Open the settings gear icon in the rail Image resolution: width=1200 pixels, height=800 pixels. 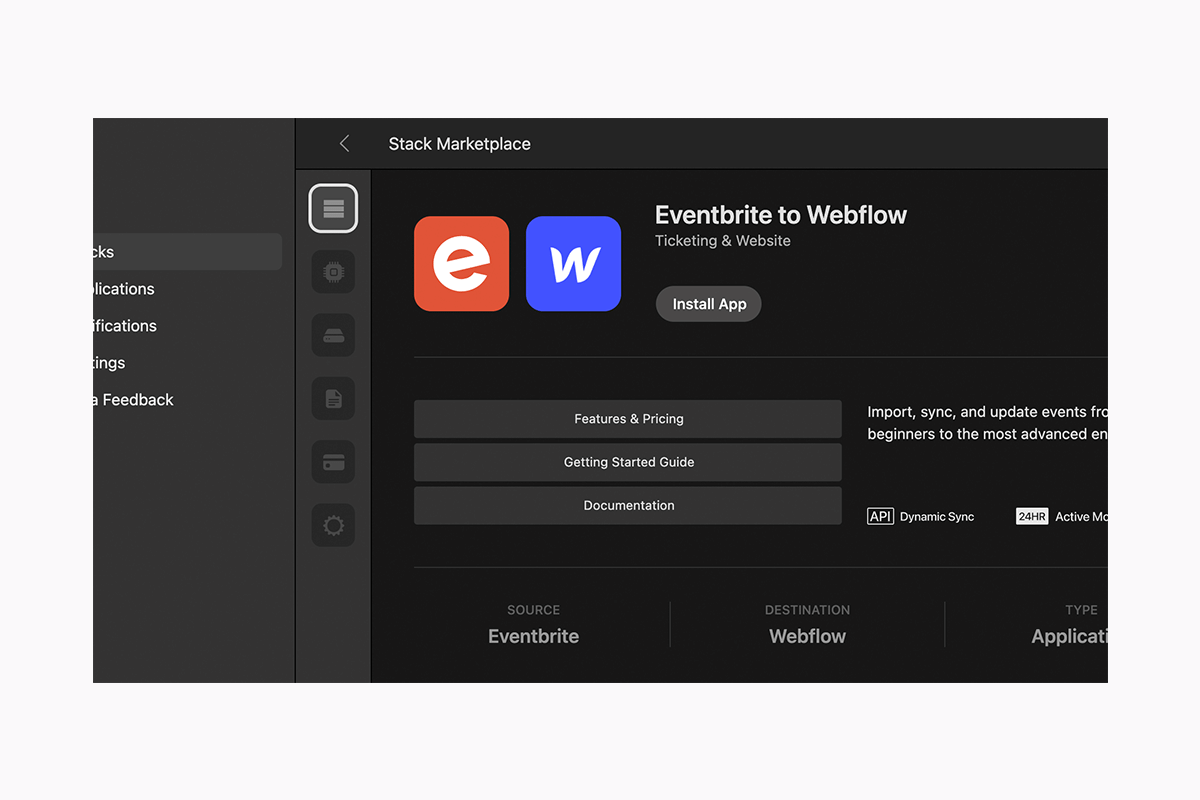(x=333, y=525)
